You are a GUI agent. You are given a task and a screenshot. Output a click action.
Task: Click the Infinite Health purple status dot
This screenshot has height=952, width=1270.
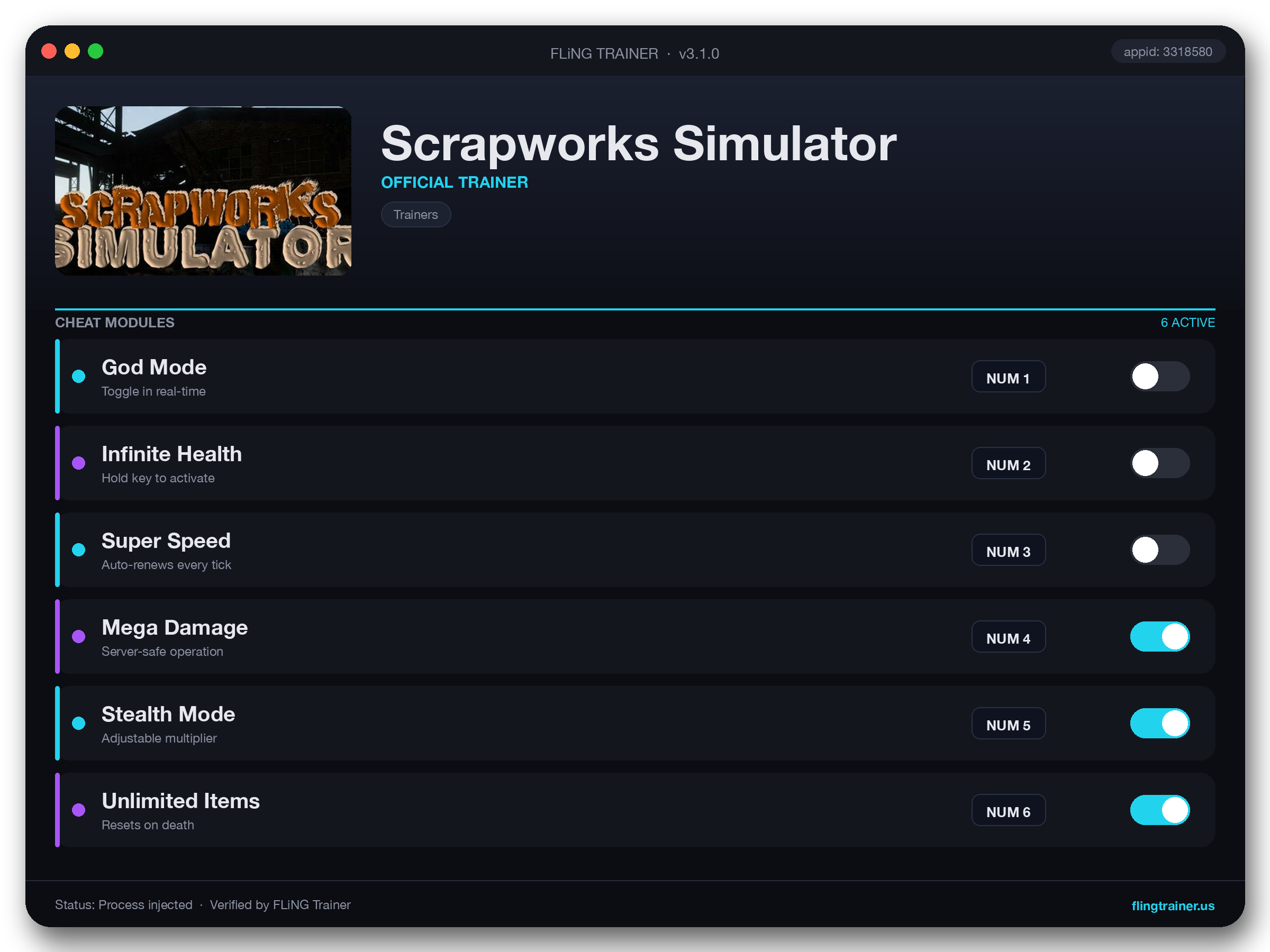tap(79, 463)
